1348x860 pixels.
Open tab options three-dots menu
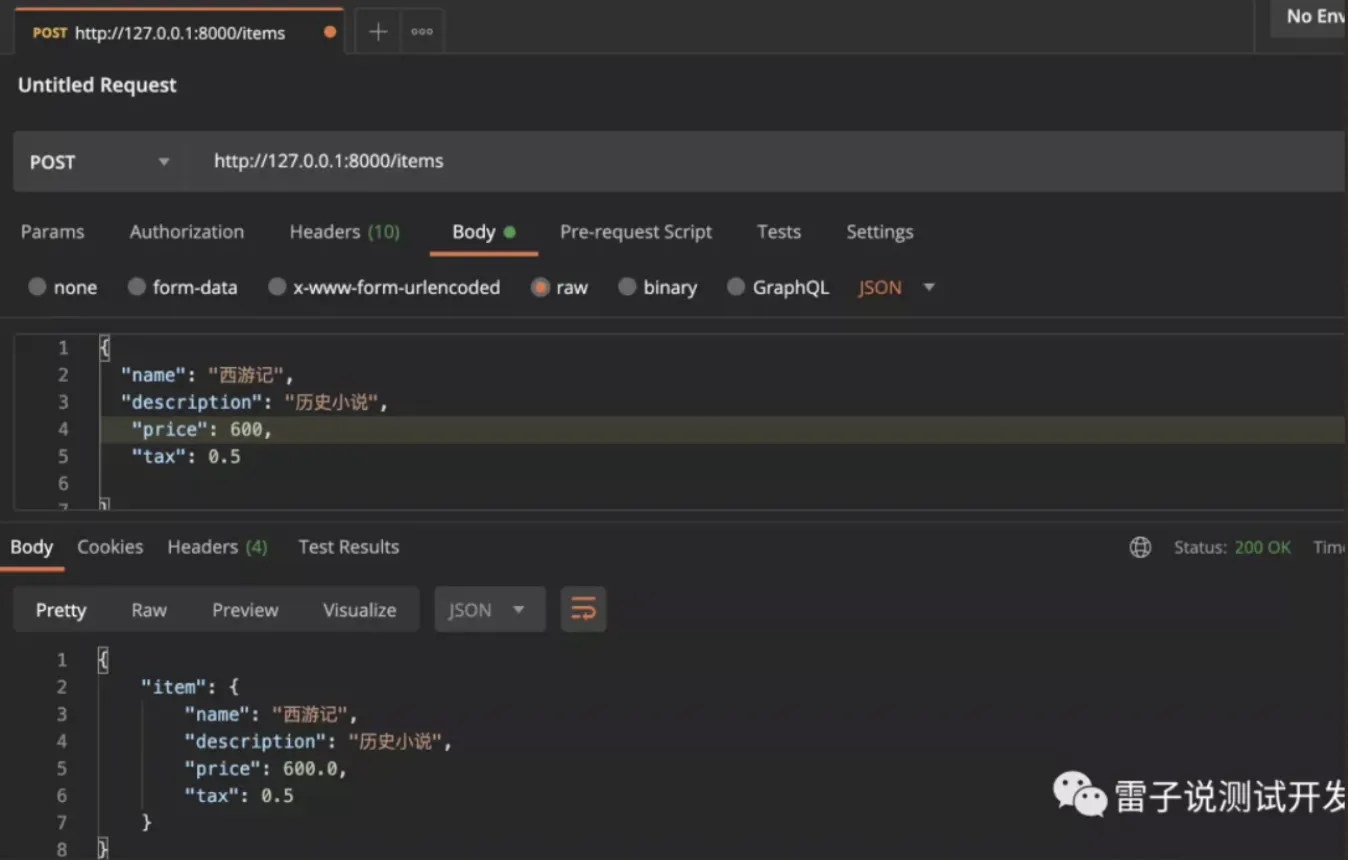(x=422, y=32)
